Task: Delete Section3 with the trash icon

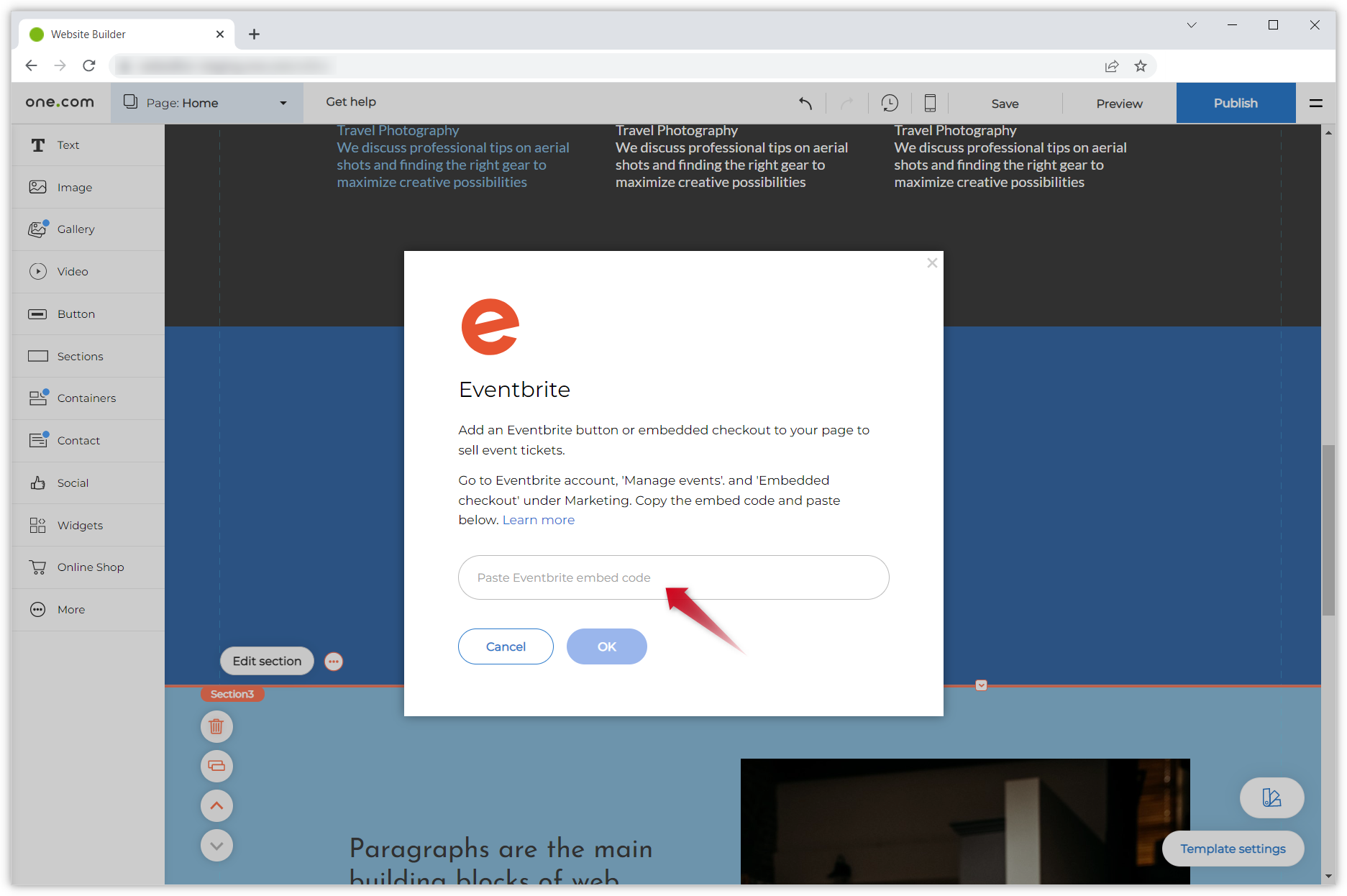Action: [216, 726]
